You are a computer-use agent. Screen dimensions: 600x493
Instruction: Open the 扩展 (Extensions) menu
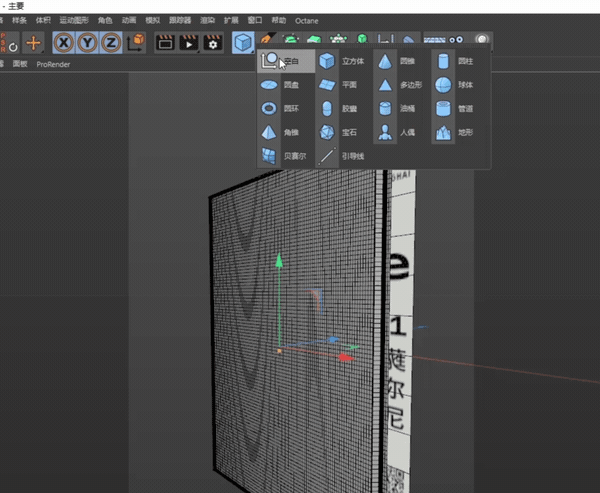(231, 21)
